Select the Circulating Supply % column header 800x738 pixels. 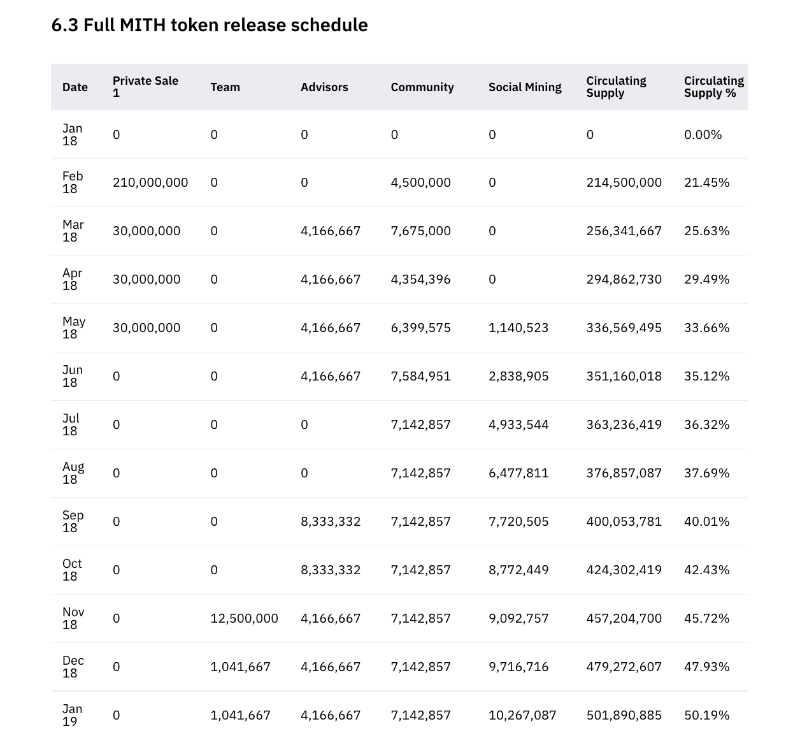pyautogui.click(x=714, y=87)
